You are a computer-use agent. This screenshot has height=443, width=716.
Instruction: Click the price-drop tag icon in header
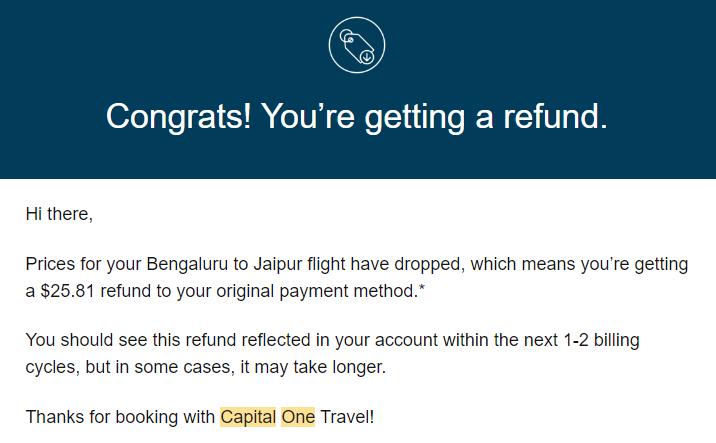[x=357, y=45]
